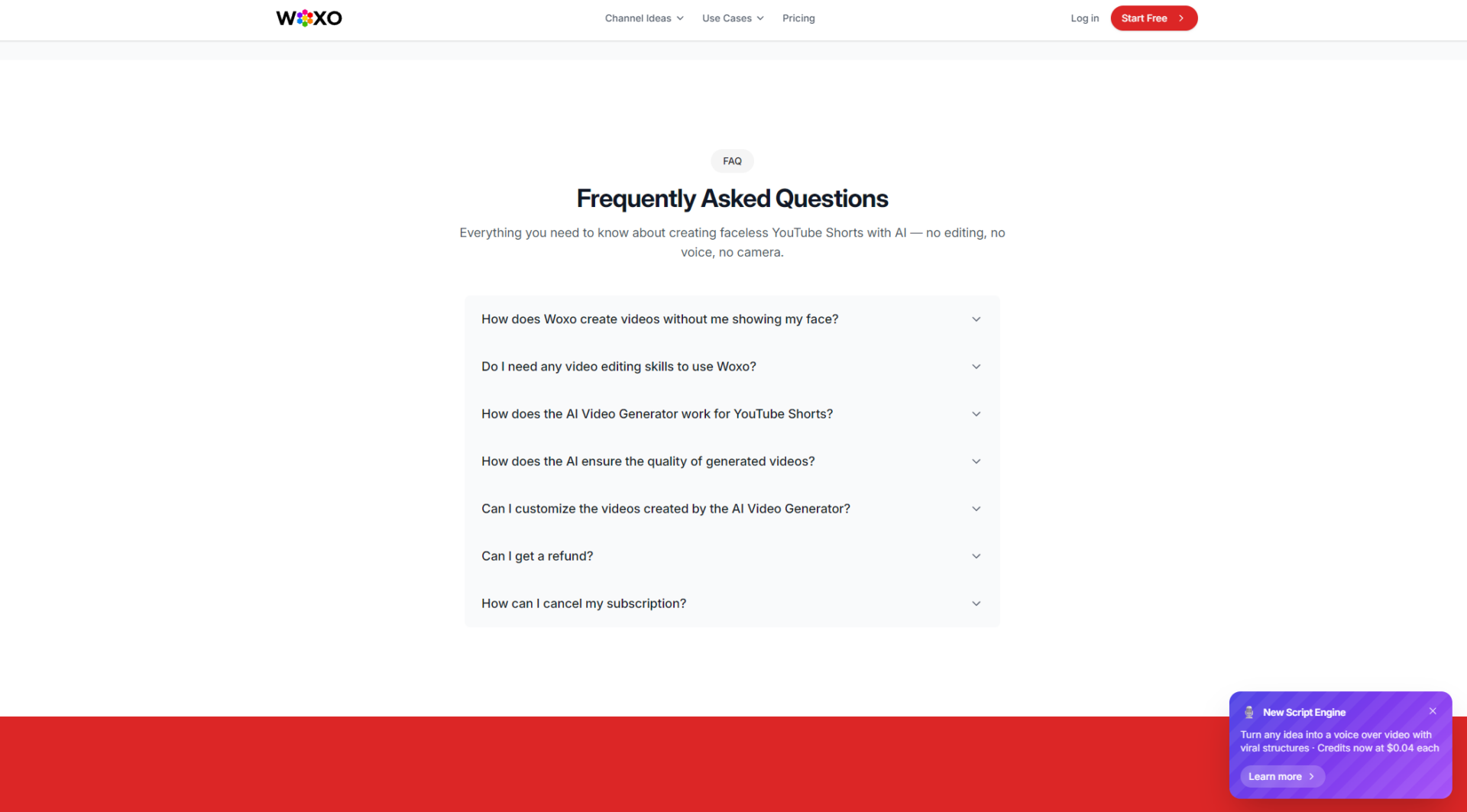Expand the question about not showing my face
Viewport: 1467px width, 812px height.
coord(659,319)
